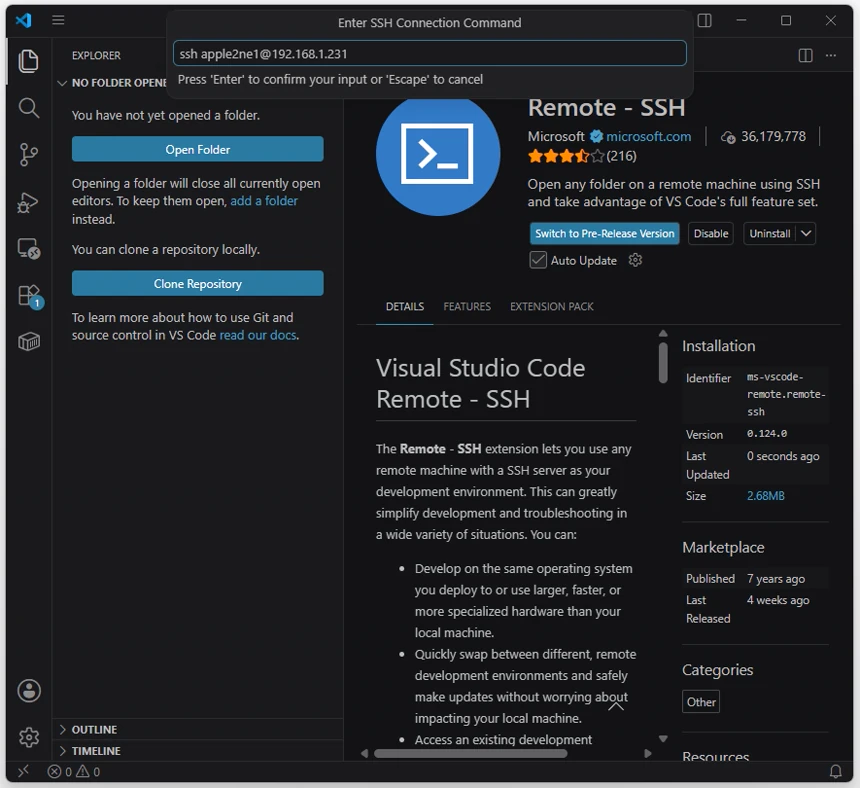Click the Other category tag
This screenshot has width=860, height=788.
click(x=701, y=702)
